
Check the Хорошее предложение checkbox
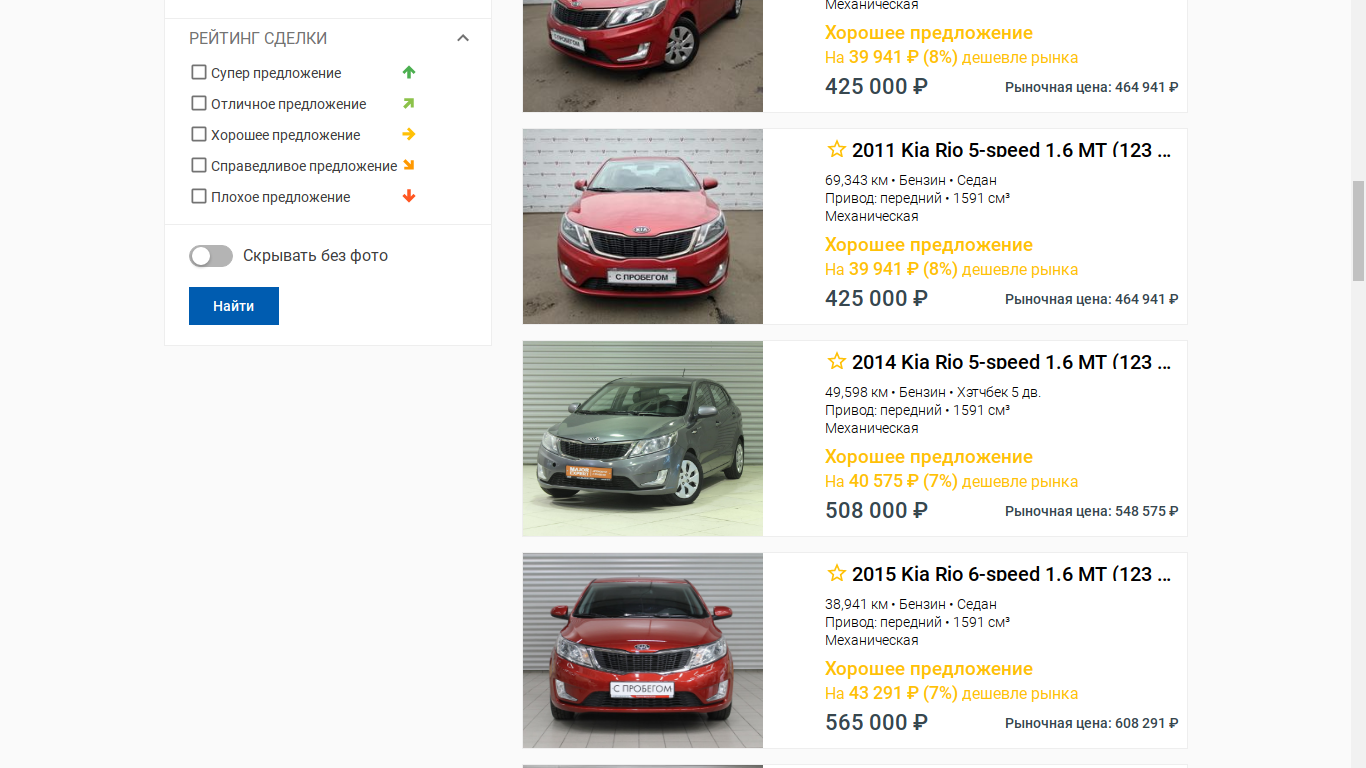click(x=199, y=134)
